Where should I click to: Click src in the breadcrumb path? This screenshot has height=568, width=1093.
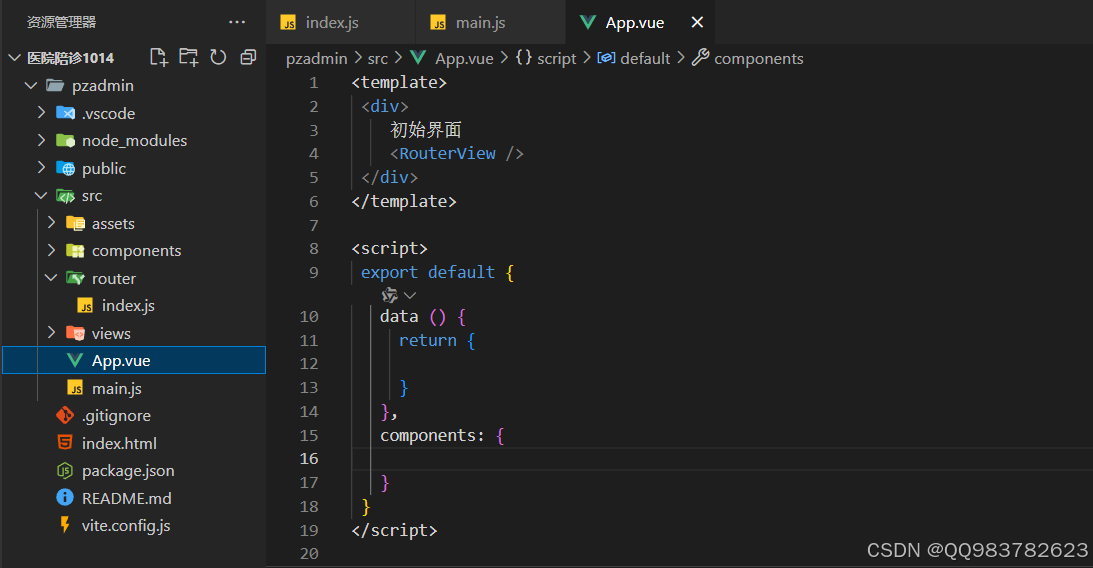point(378,59)
